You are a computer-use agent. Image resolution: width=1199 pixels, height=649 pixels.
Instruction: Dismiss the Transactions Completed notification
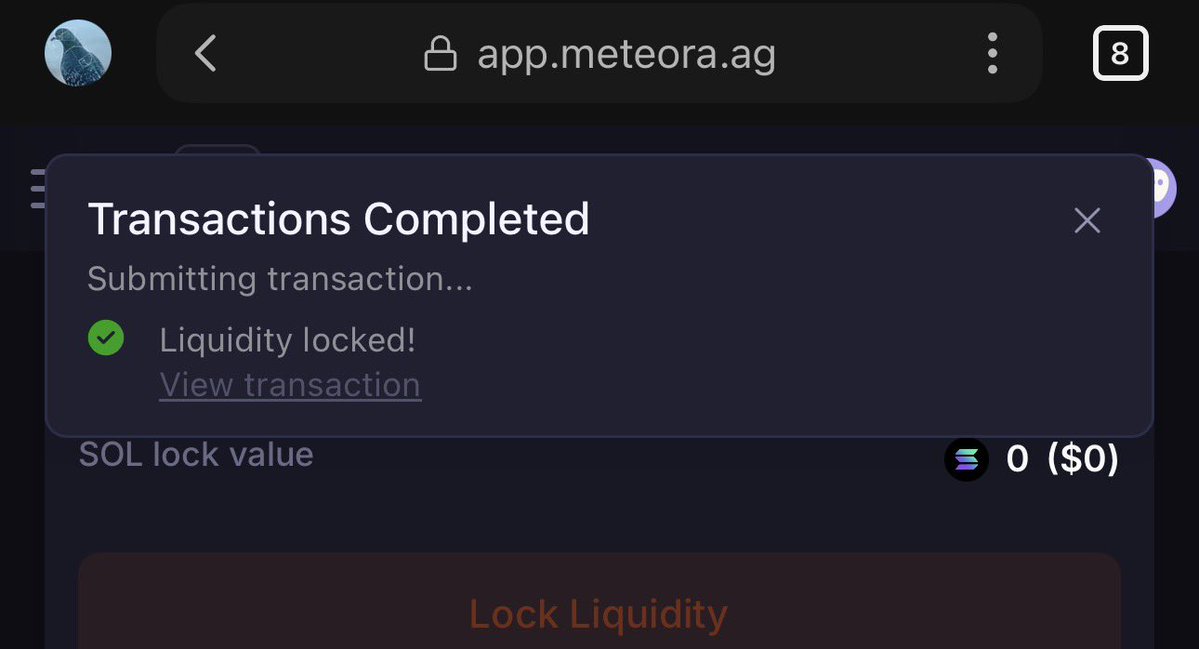click(x=1087, y=220)
